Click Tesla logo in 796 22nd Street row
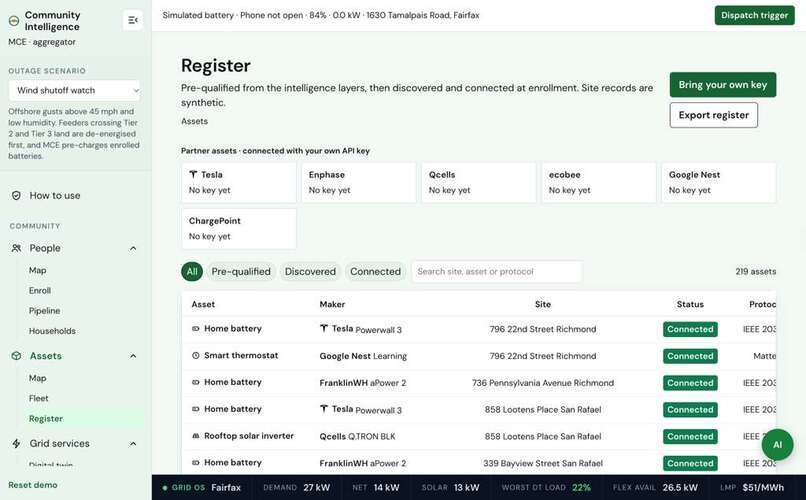Screen dimensions: 806x500 point(324,328)
